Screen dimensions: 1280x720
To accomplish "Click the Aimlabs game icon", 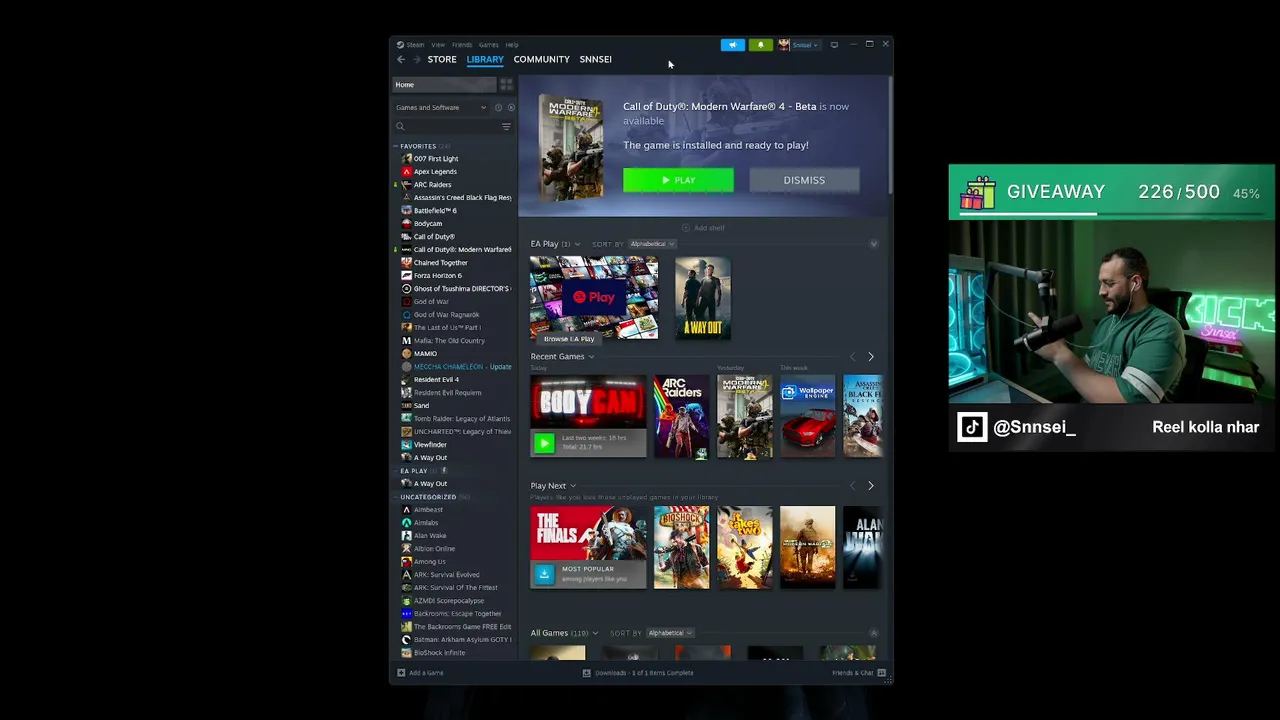I will click(406, 523).
